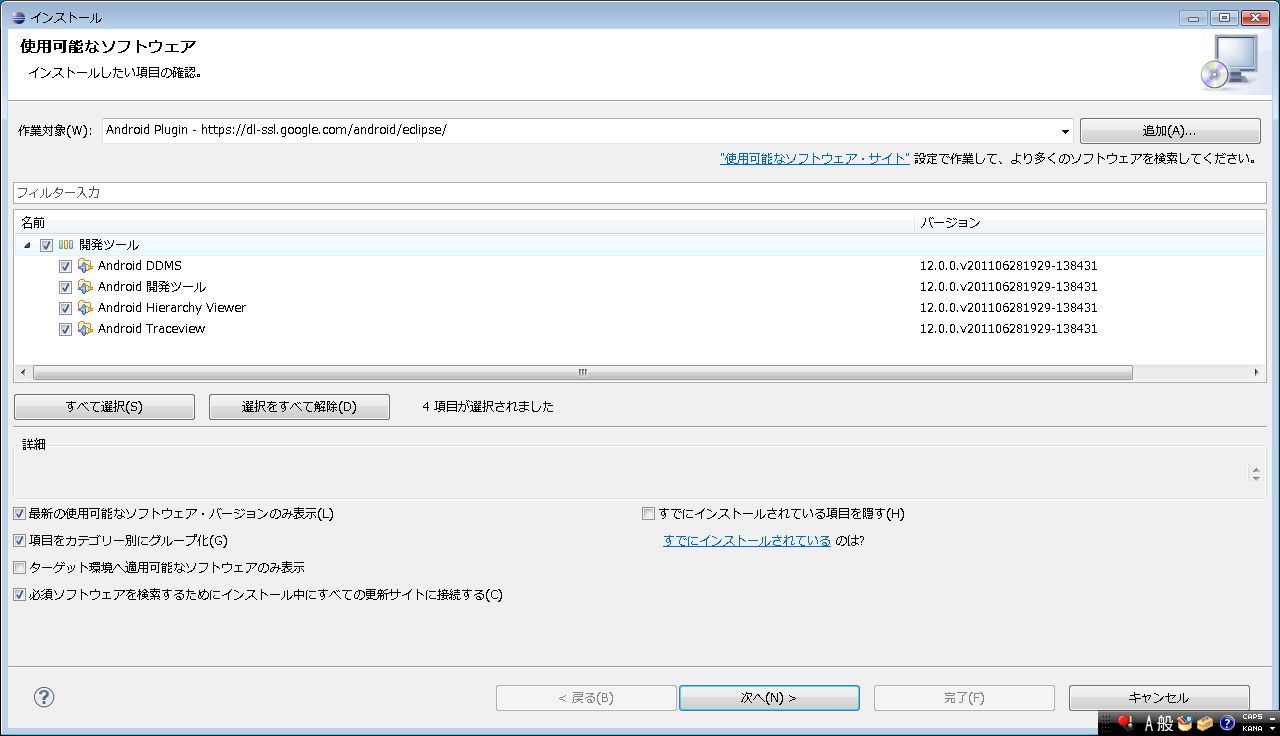Click the horizontal scrollbar thumb in list
The image size is (1280, 736).
coord(582,372)
